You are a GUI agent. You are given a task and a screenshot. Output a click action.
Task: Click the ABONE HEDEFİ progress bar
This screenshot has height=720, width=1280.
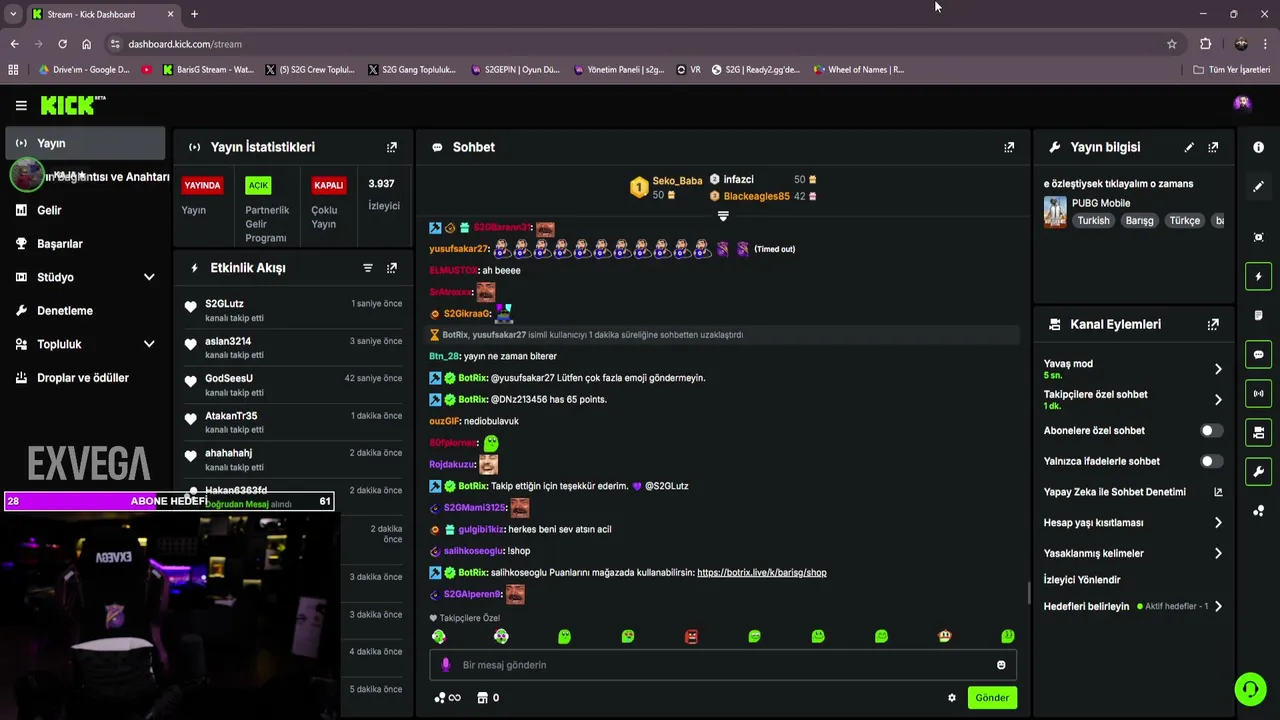(x=169, y=501)
